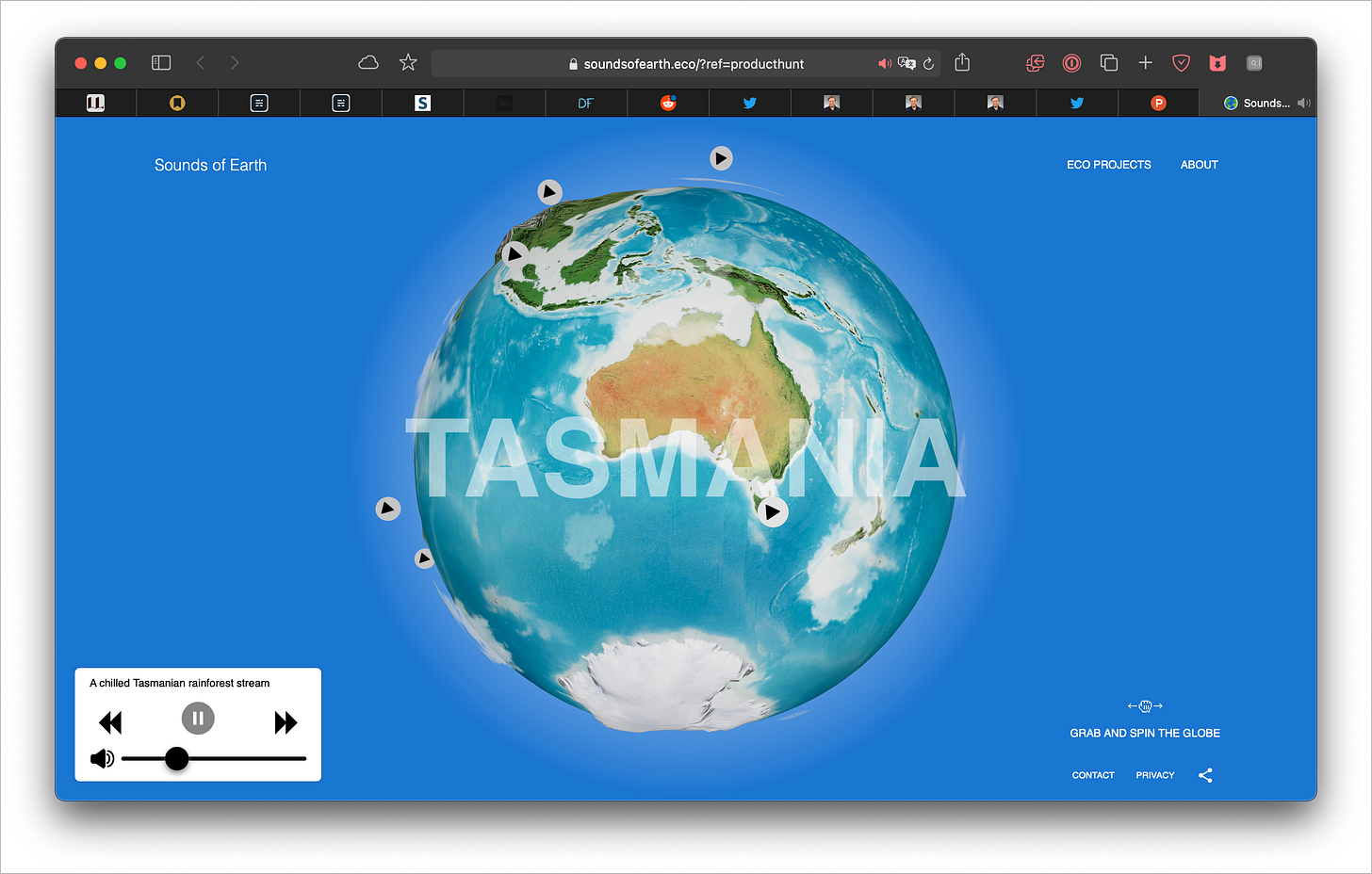Click the 'A chilled Tasmanian rainforest stream' title
Viewport: 1372px width, 874px height.
[179, 683]
